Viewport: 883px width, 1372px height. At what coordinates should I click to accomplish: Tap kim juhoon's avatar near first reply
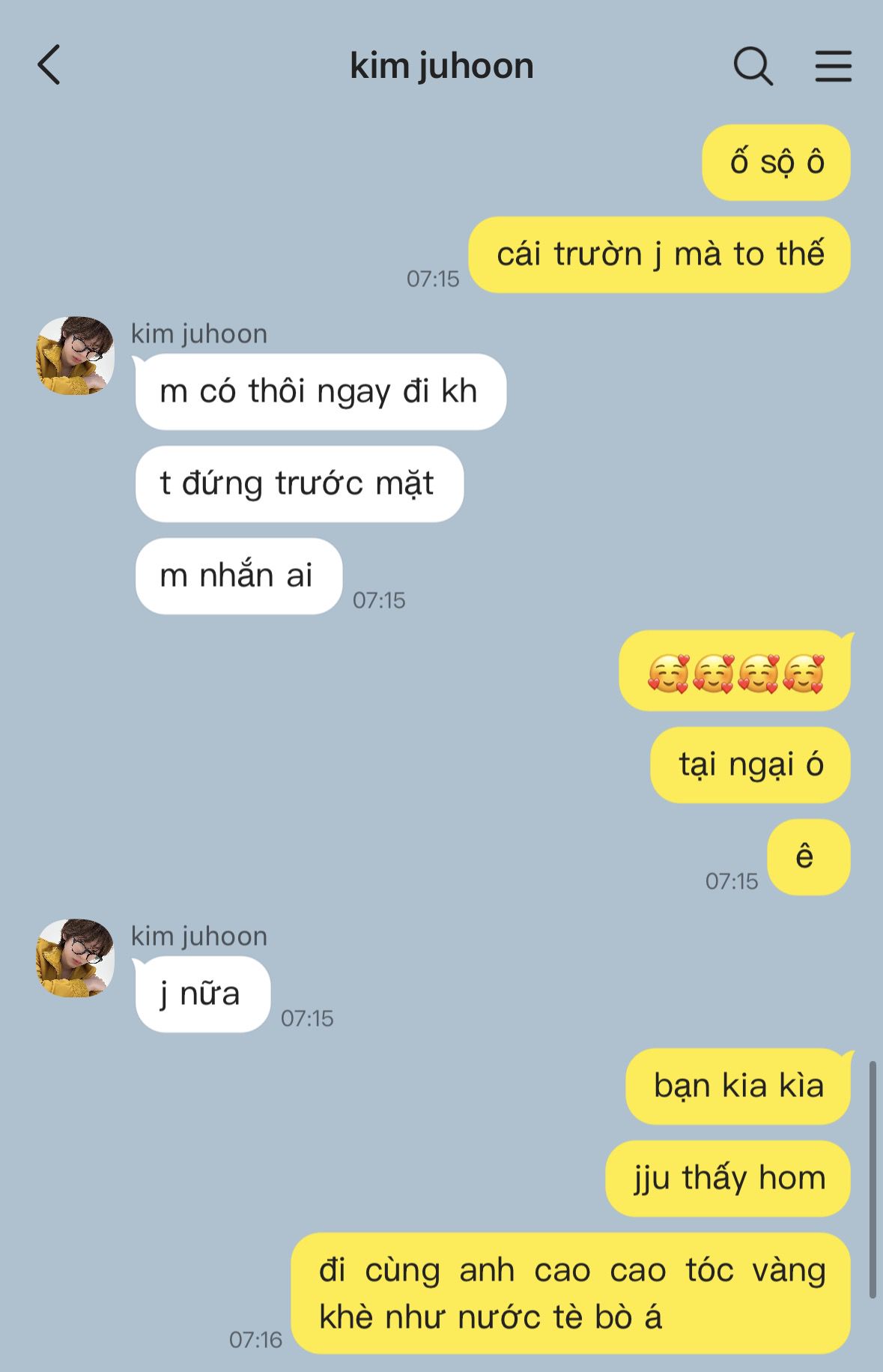[76, 355]
